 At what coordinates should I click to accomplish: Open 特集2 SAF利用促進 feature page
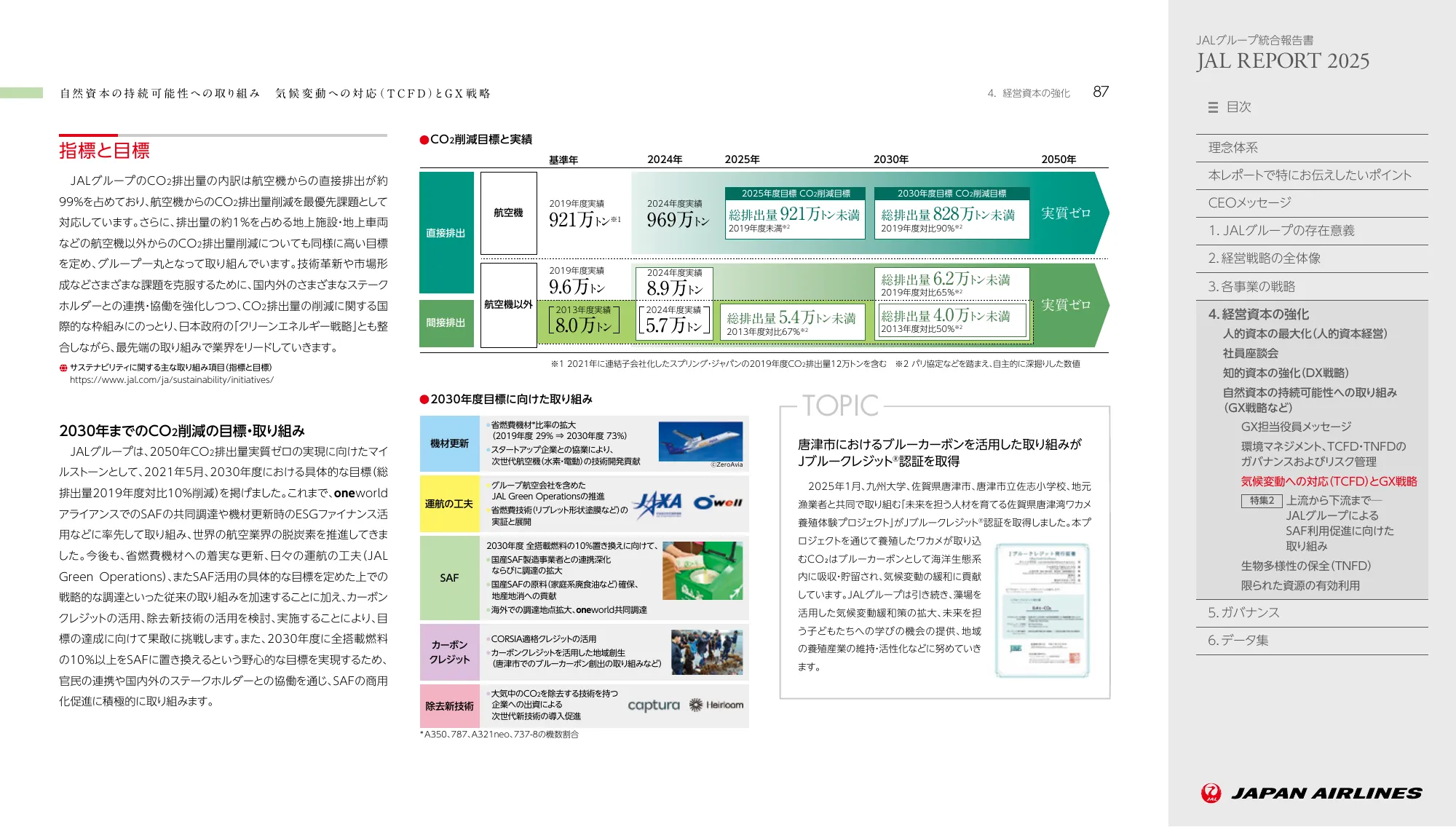click(1318, 523)
